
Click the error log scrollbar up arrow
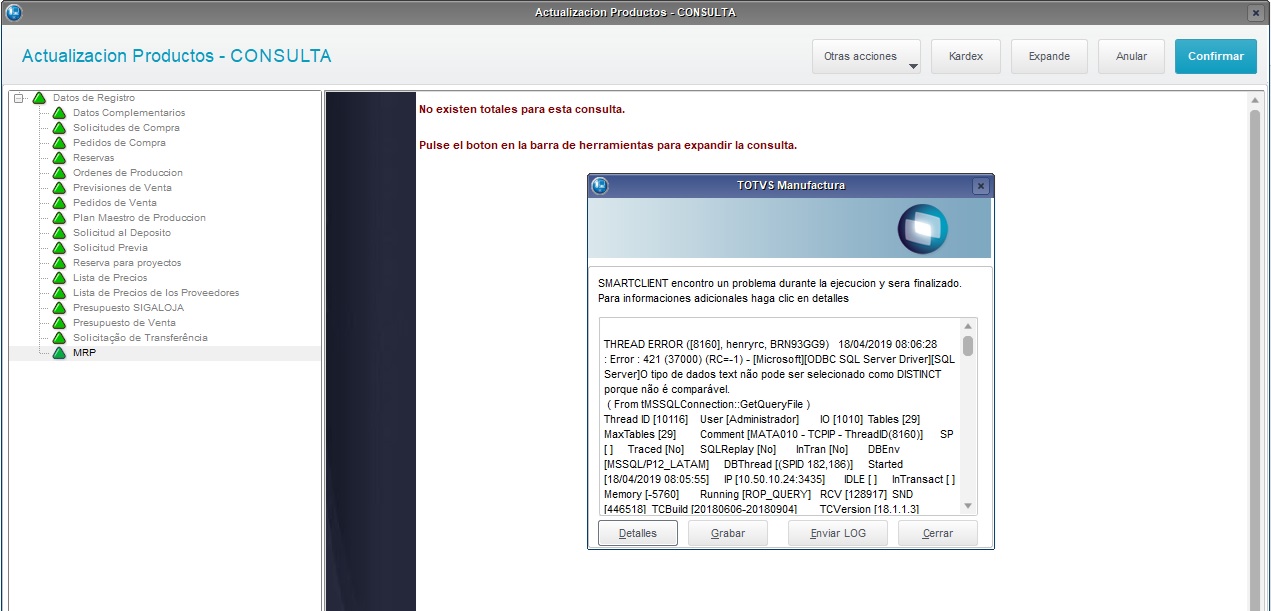coord(968,326)
